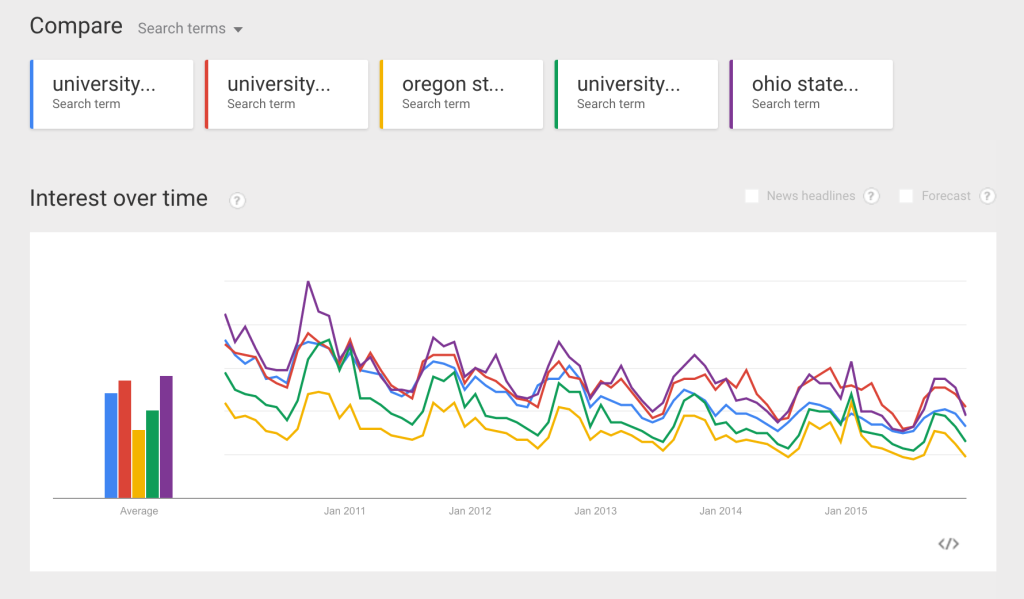Select the blue university search term card
The height and width of the screenshot is (599, 1024).
click(x=112, y=94)
